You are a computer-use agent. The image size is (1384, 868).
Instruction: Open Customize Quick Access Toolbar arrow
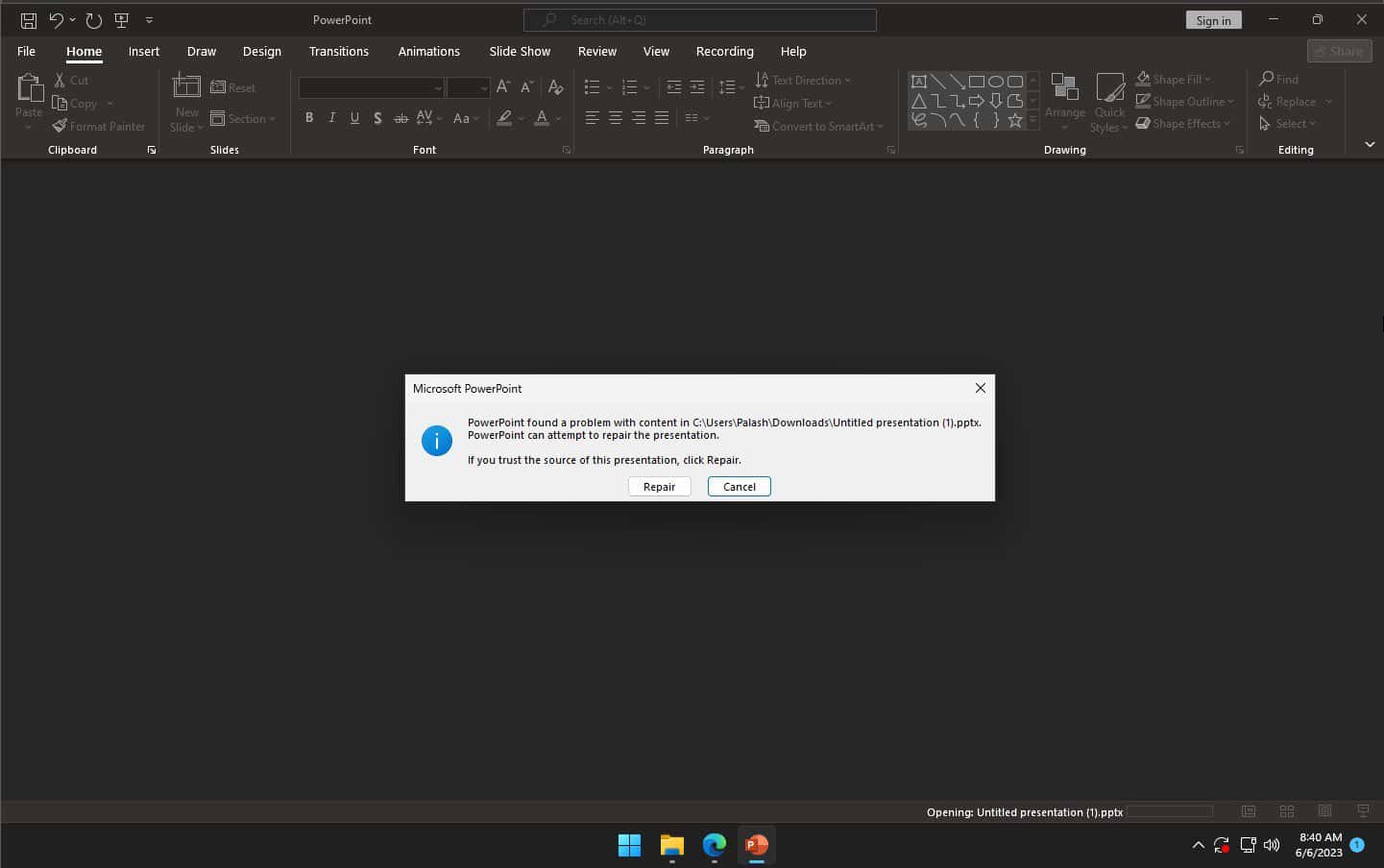click(149, 19)
